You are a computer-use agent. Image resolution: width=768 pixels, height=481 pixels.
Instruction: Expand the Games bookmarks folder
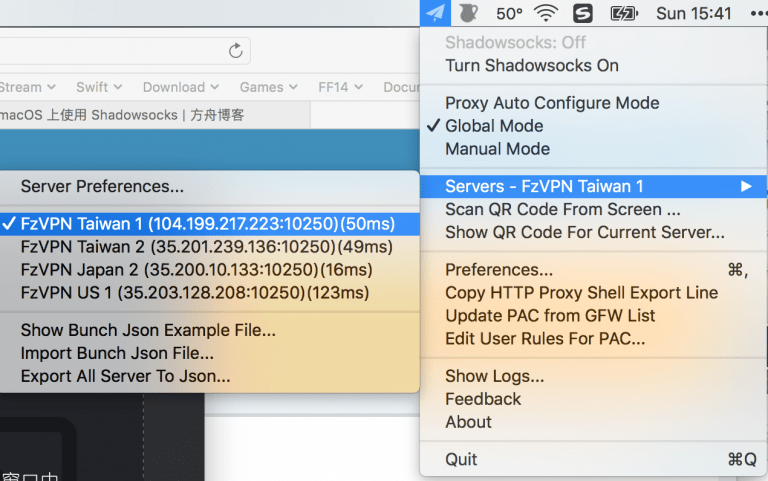pyautogui.click(x=268, y=87)
